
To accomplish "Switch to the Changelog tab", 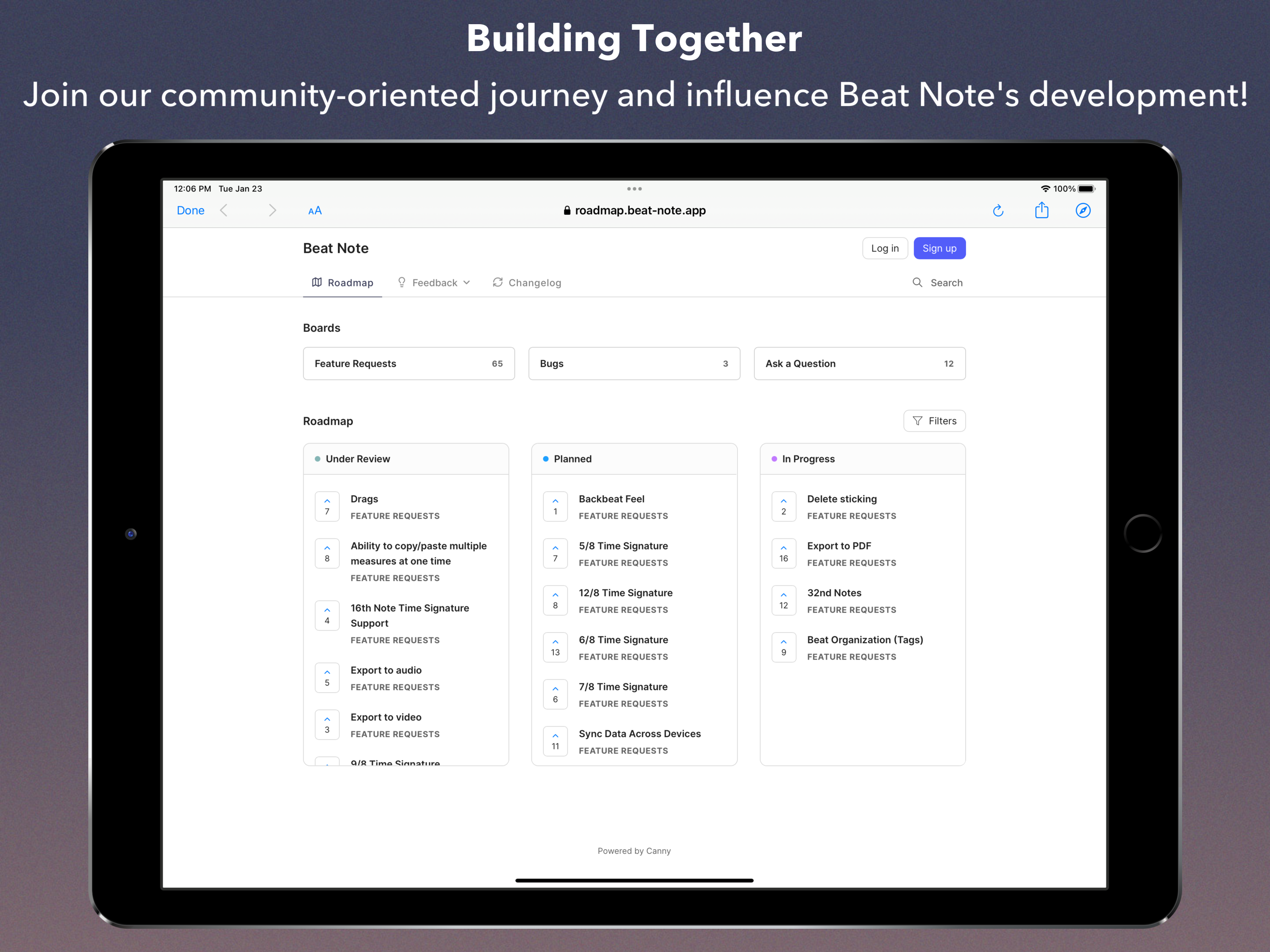I will click(x=527, y=283).
